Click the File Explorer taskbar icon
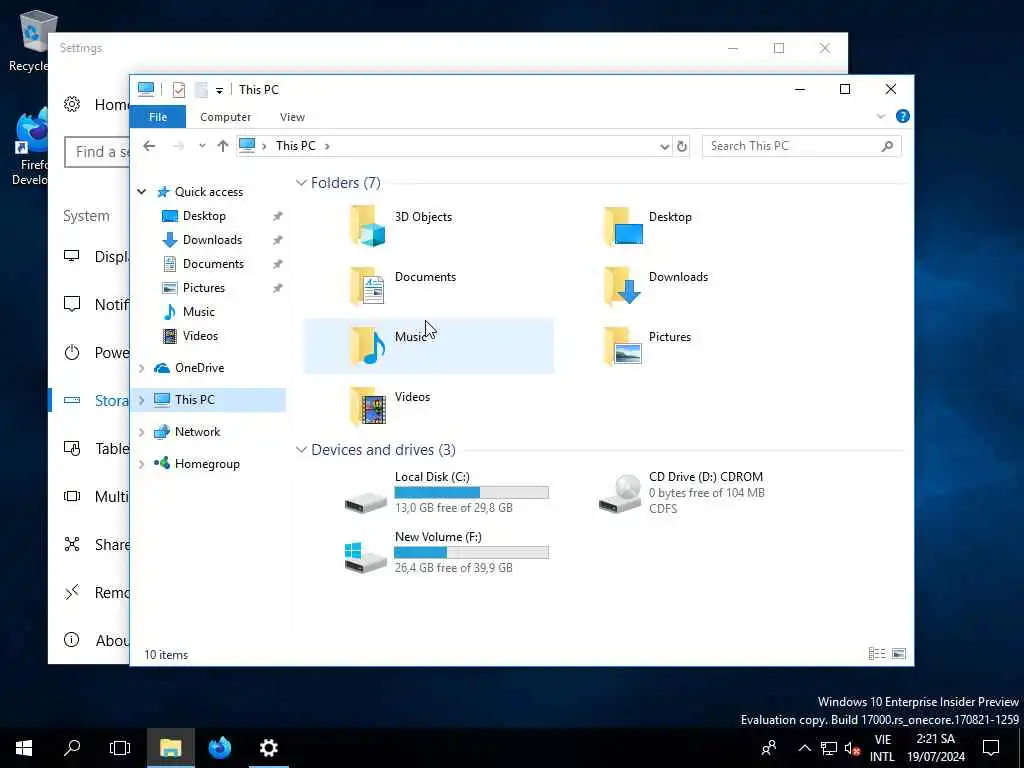Viewport: 1024px width, 768px height. [x=170, y=748]
